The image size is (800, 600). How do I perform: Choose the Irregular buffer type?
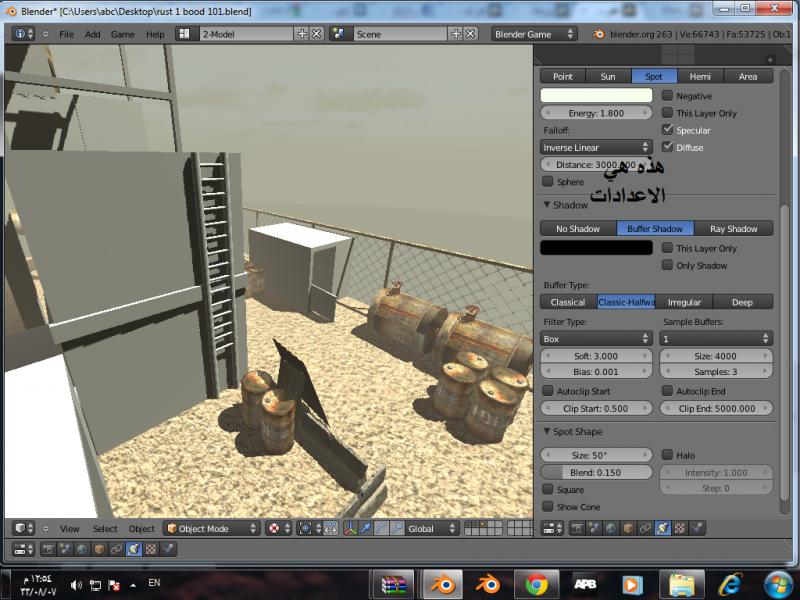[684, 302]
